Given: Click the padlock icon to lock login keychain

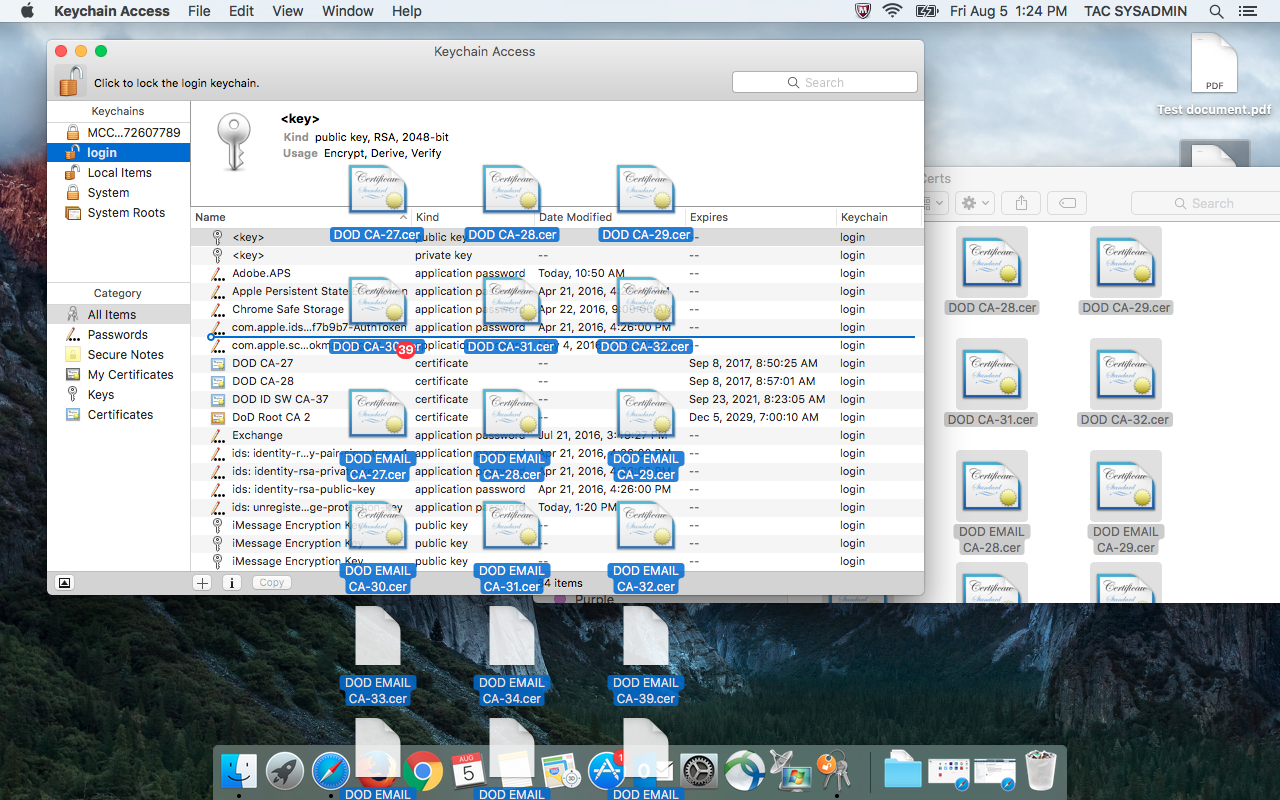Looking at the screenshot, I should (x=70, y=81).
